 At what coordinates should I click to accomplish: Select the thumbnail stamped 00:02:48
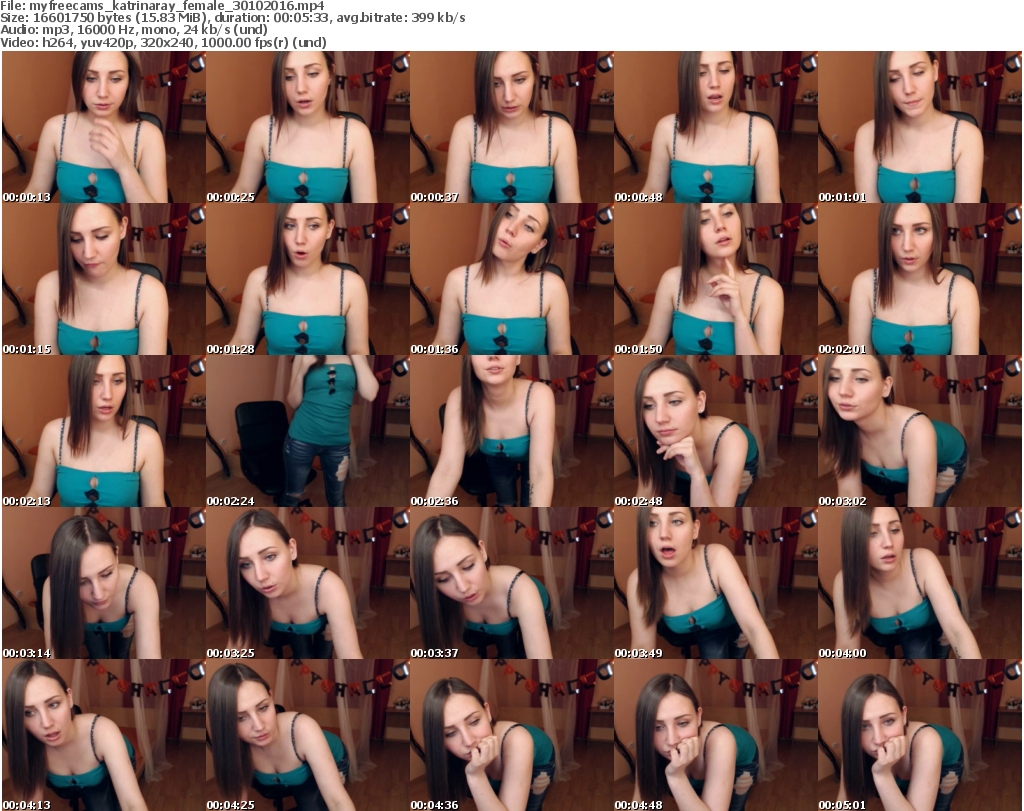click(x=716, y=432)
